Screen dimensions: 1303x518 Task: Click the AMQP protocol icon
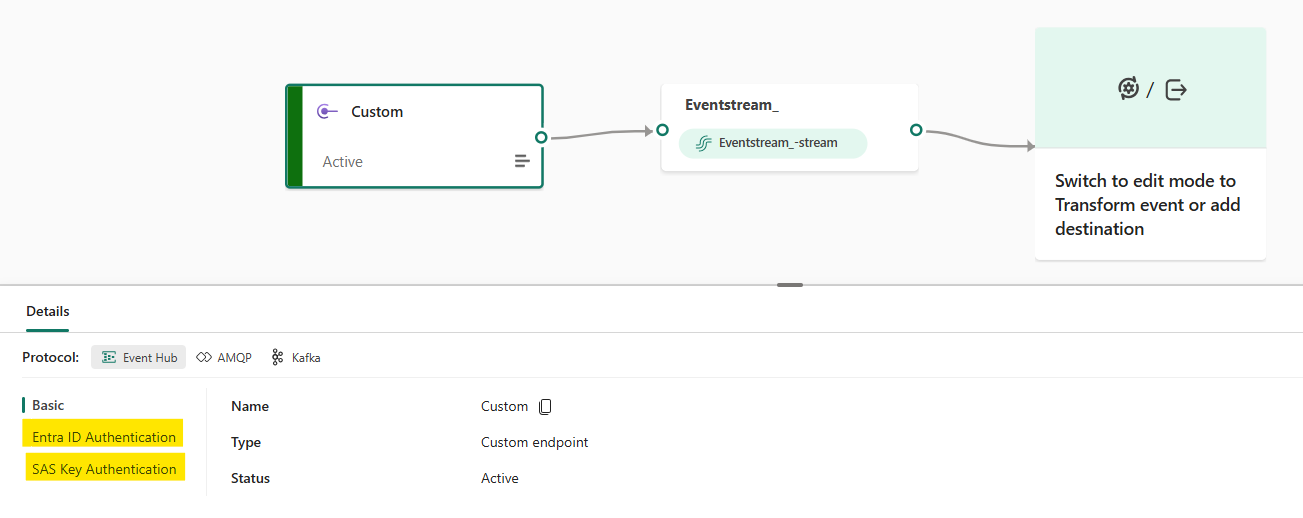tap(204, 357)
